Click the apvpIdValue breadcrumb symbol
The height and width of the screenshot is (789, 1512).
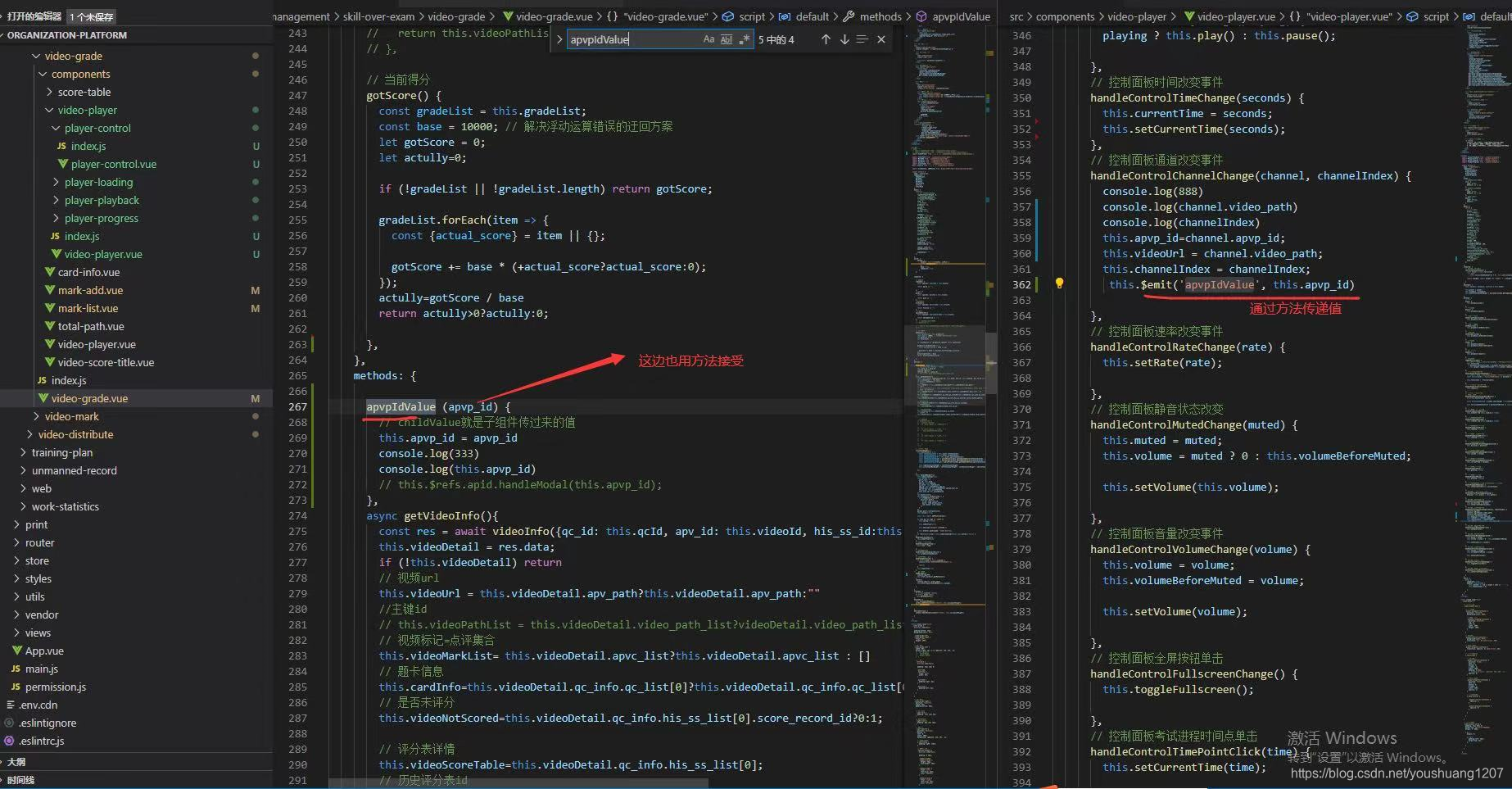961,16
